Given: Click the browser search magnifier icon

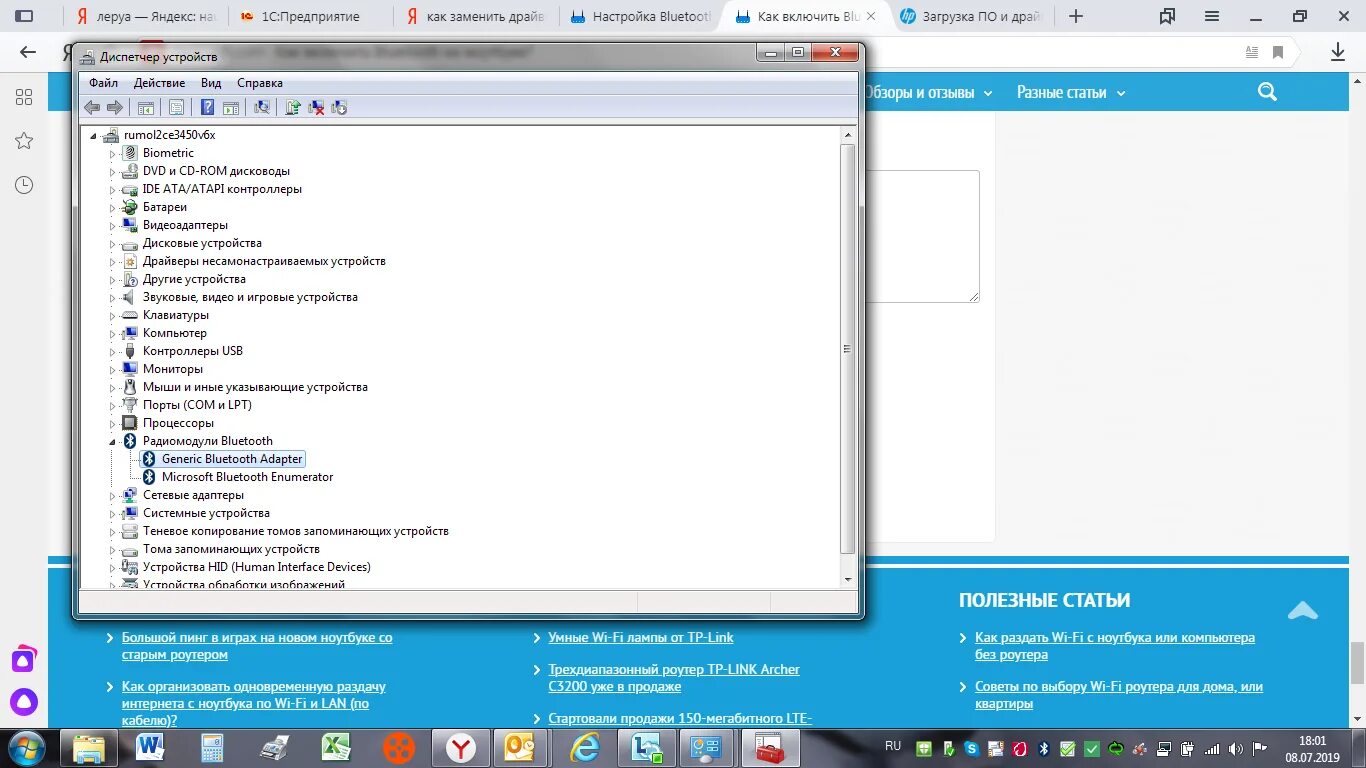Looking at the screenshot, I should pos(1267,92).
